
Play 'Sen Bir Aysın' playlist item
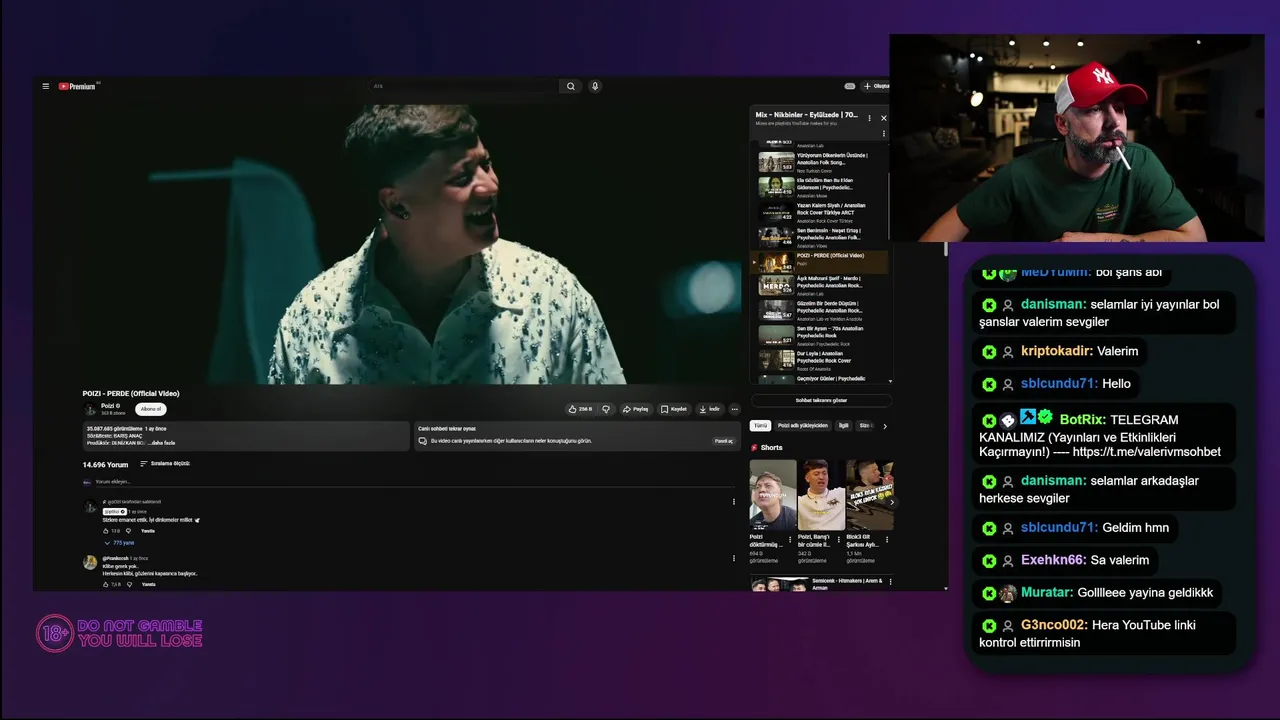(x=820, y=335)
